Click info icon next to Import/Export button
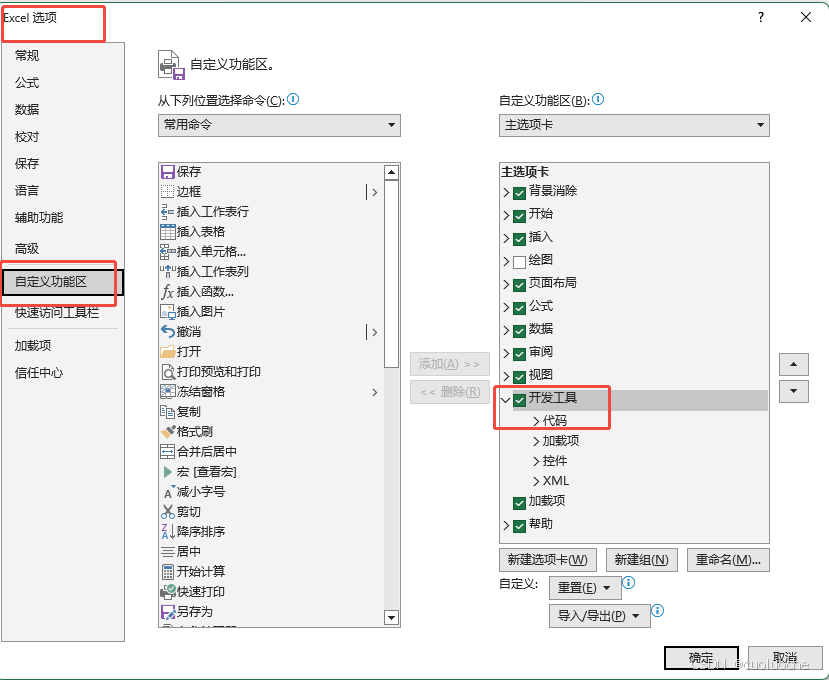This screenshot has width=829, height=680. pos(657,611)
